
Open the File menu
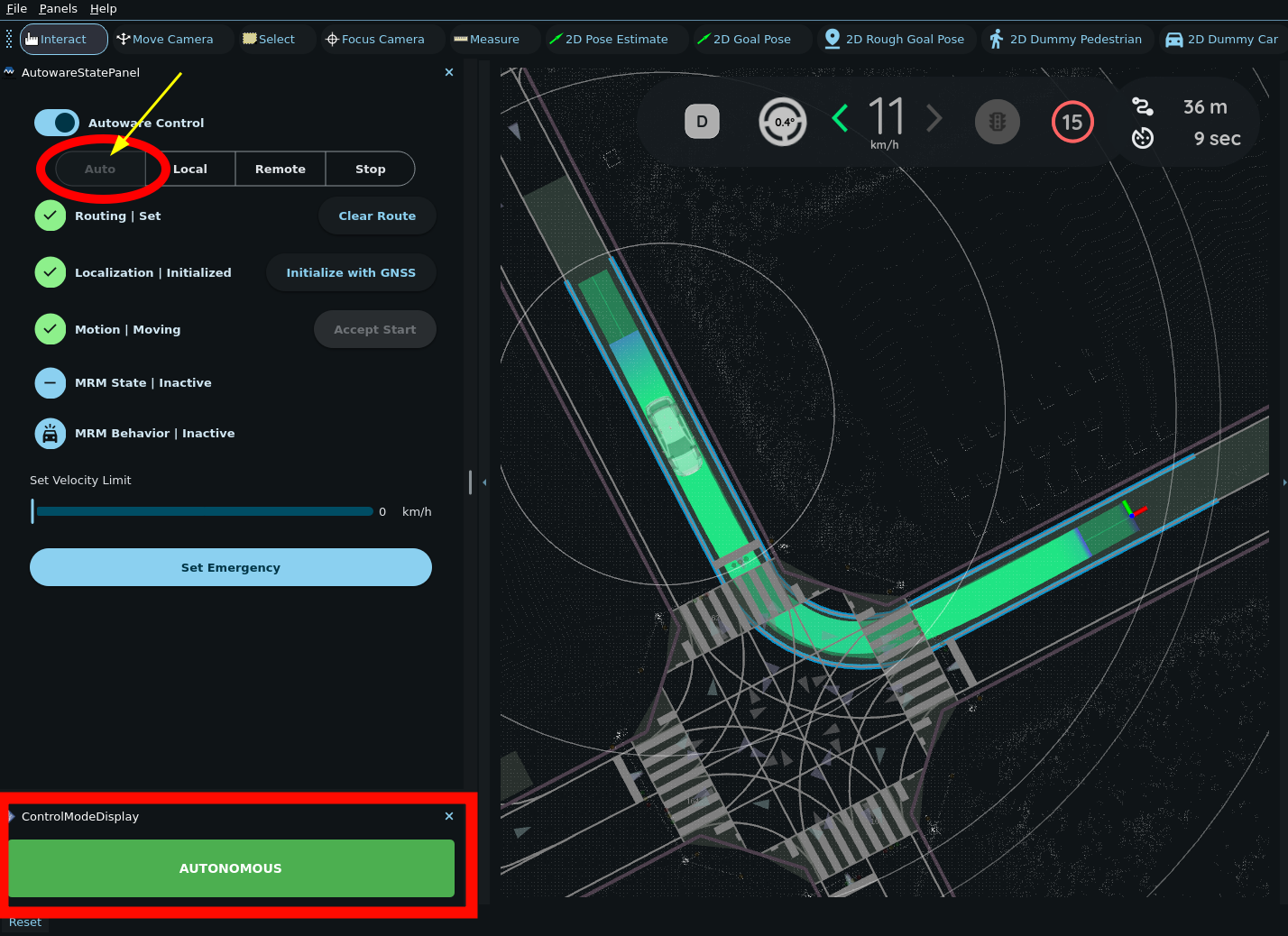(x=16, y=9)
